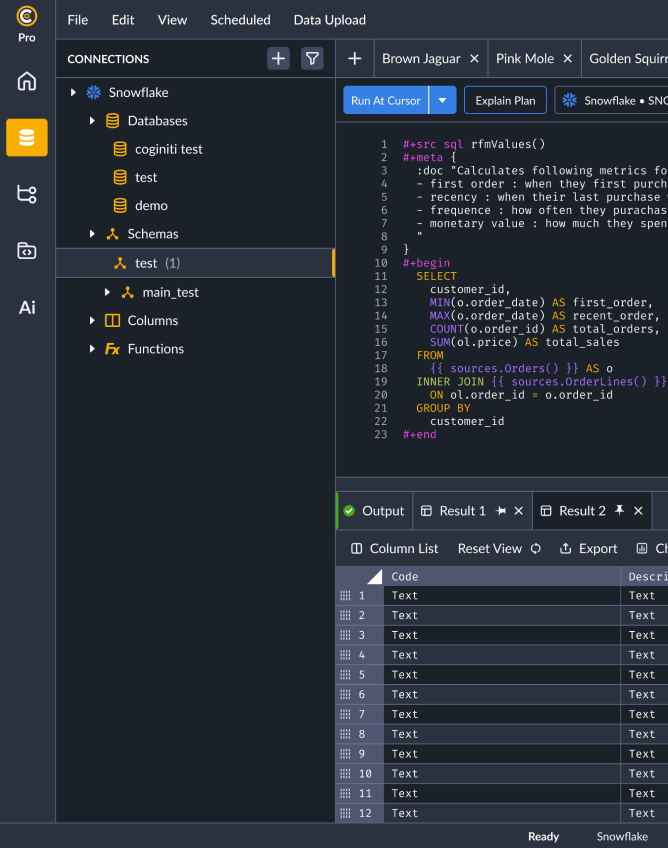Collapse the Databases tree node
This screenshot has height=848, width=668.
[92, 121]
